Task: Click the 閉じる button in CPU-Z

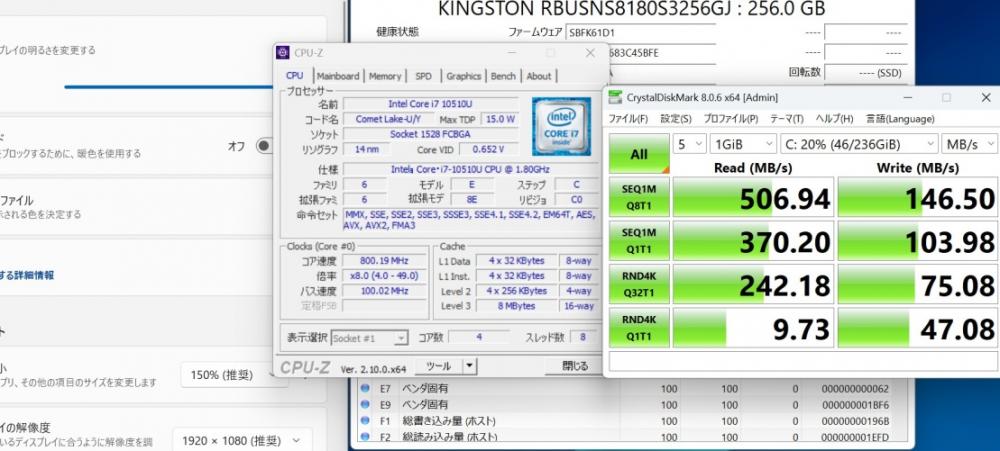Action: [x=573, y=366]
